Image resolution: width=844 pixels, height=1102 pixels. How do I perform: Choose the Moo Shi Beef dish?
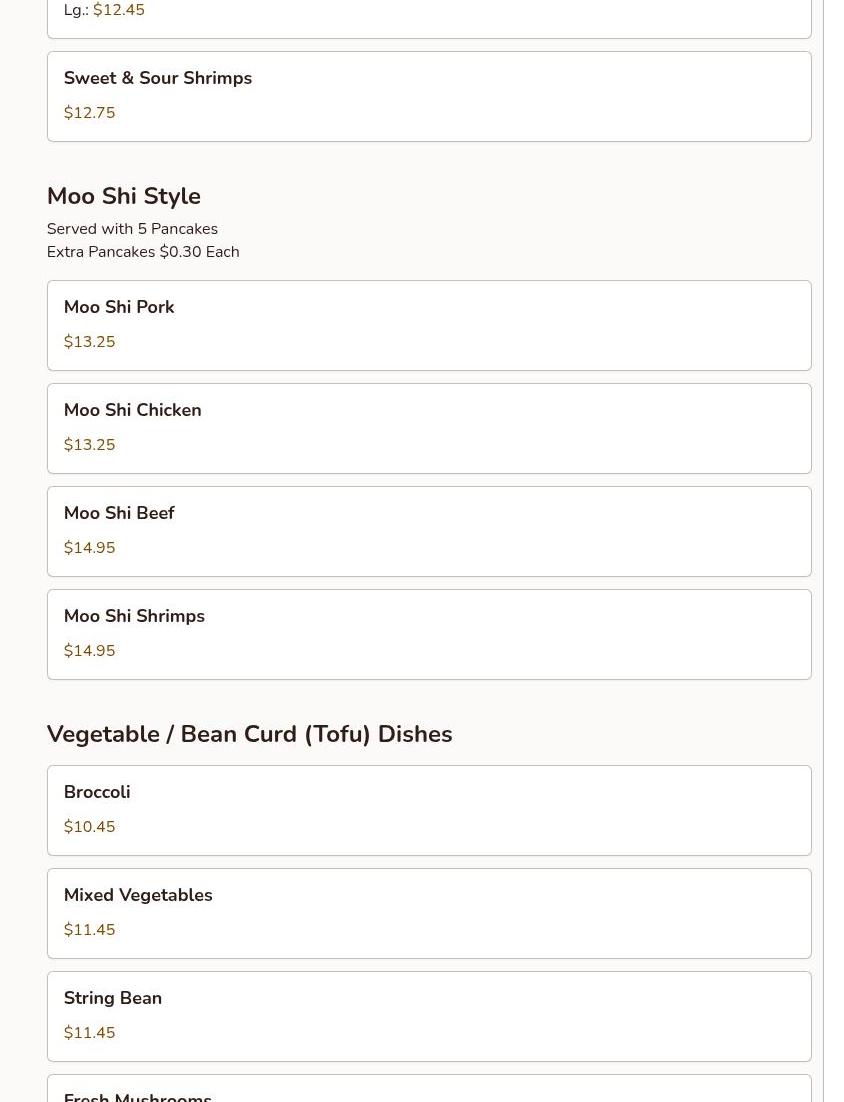click(428, 531)
